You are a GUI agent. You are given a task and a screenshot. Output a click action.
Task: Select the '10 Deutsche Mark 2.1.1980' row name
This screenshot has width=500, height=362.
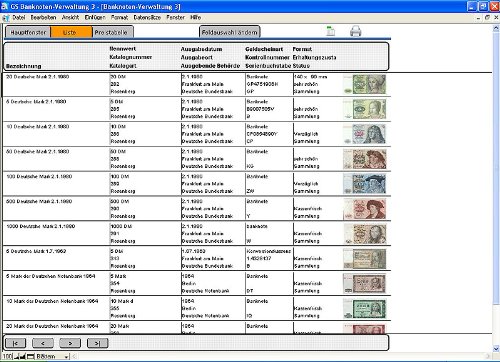pos(37,127)
